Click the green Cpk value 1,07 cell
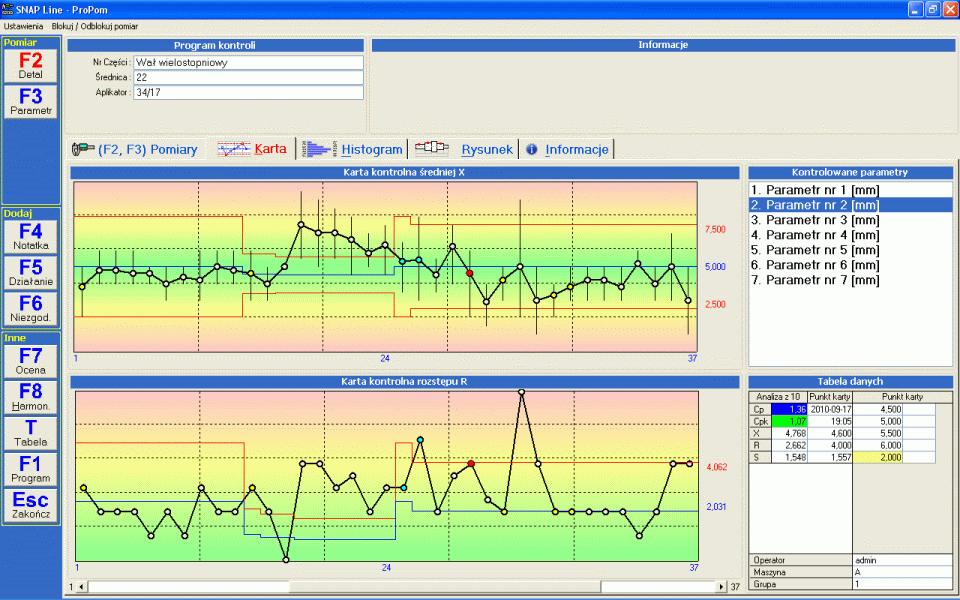This screenshot has height=600, width=960. [x=790, y=421]
